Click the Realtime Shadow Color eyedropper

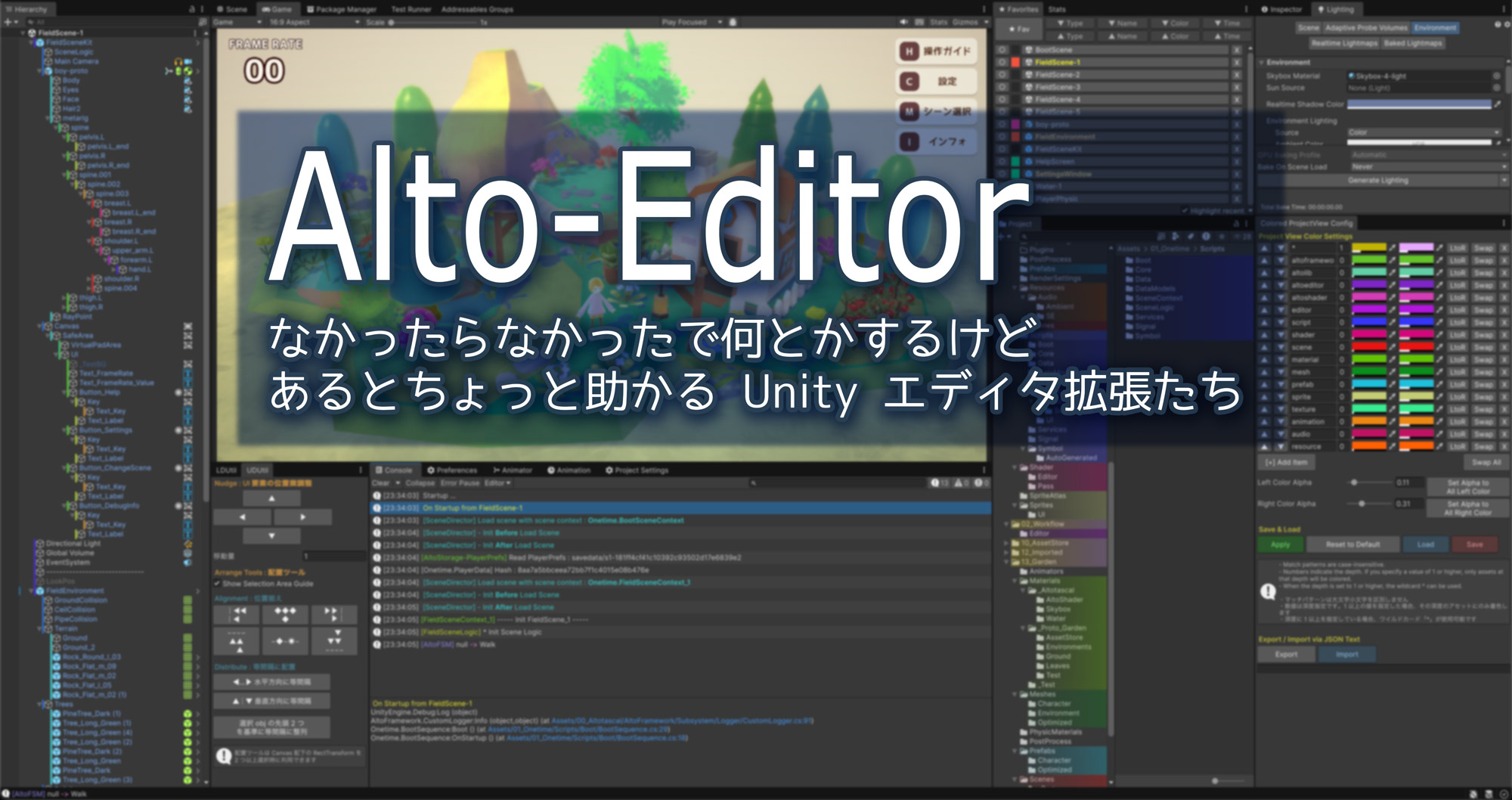(1498, 104)
